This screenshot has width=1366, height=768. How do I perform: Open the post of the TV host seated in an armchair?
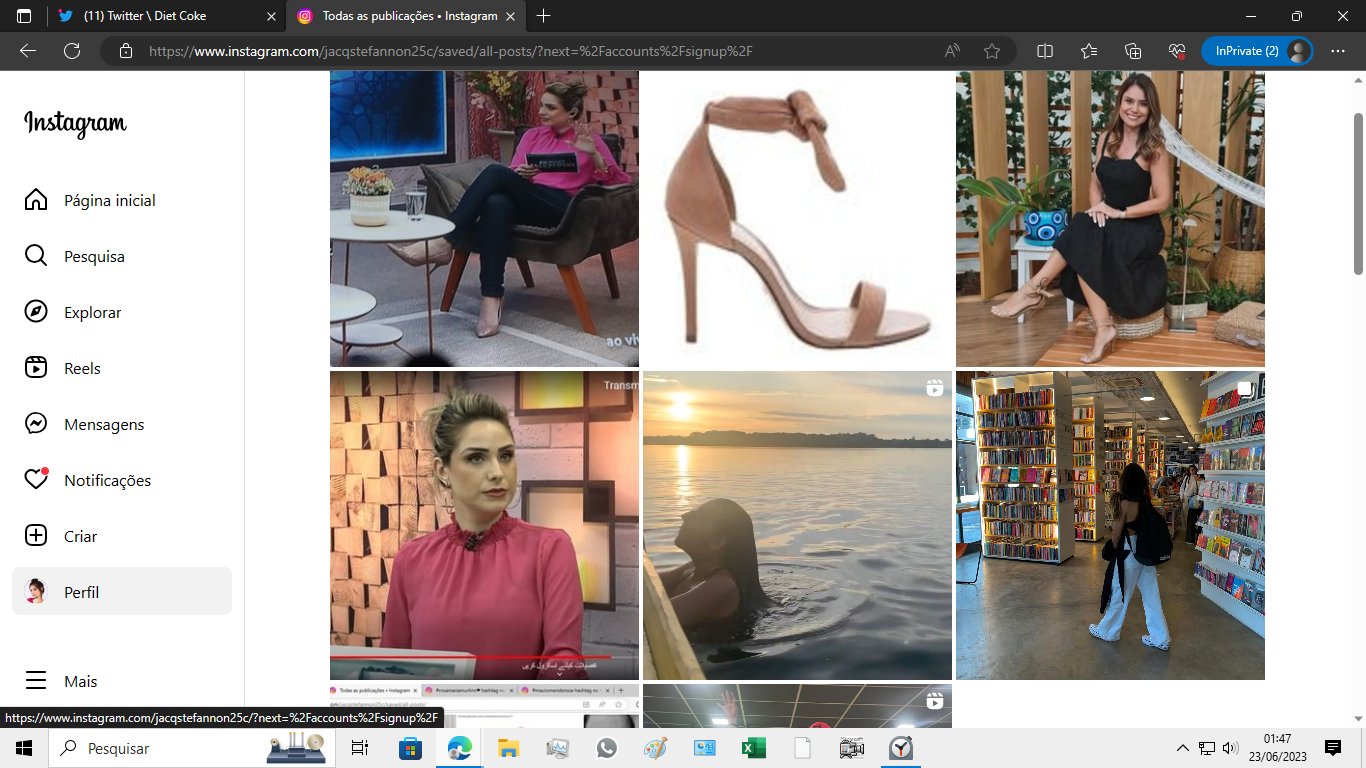484,219
